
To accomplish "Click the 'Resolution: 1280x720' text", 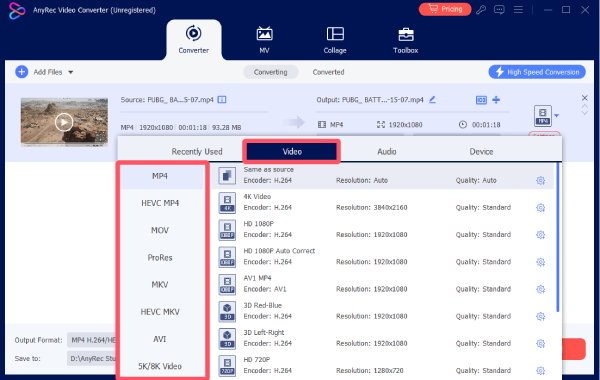I will 371,370.
